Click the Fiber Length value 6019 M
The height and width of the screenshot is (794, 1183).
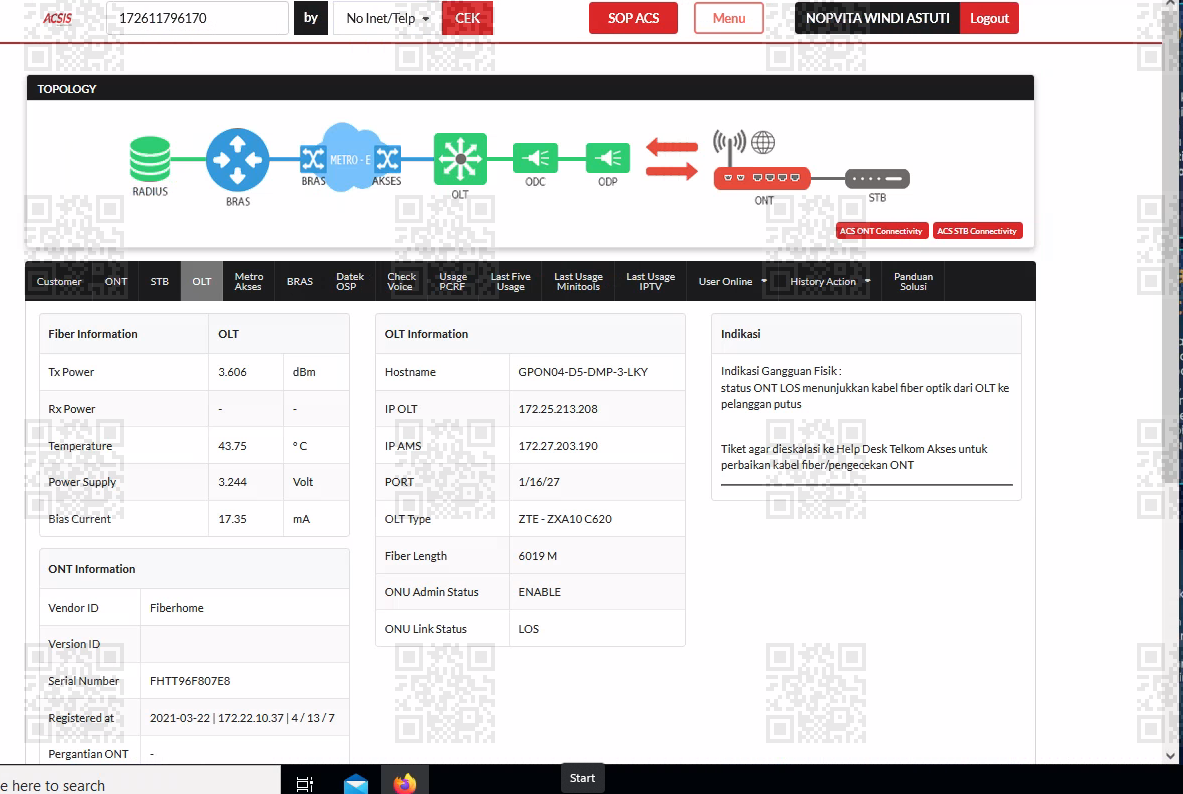pyautogui.click(x=537, y=556)
